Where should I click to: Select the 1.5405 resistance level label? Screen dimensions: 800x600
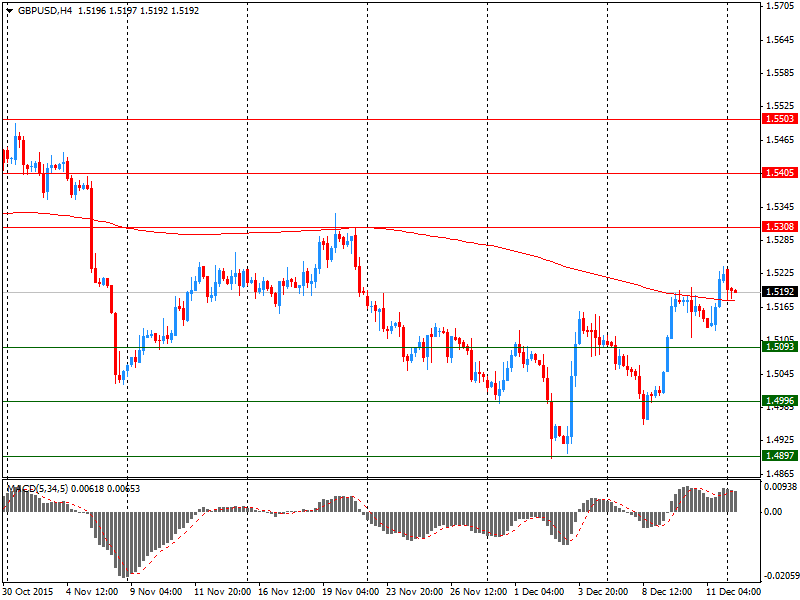pos(780,173)
